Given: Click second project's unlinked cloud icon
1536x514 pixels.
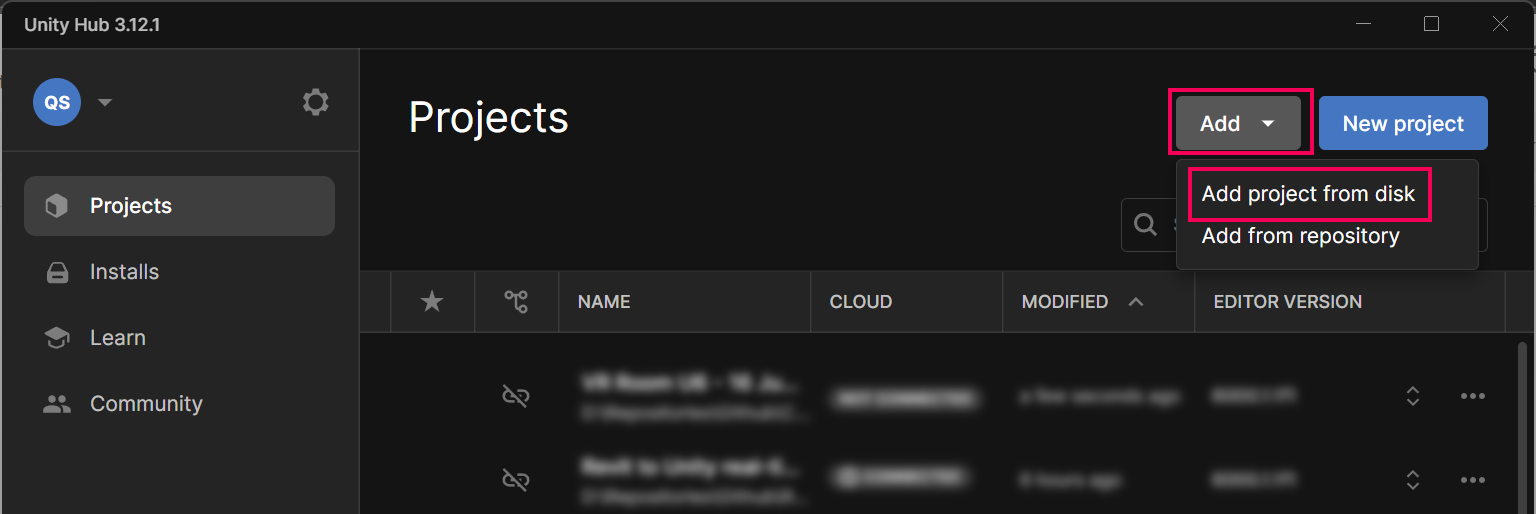Looking at the screenshot, I should (x=515, y=480).
